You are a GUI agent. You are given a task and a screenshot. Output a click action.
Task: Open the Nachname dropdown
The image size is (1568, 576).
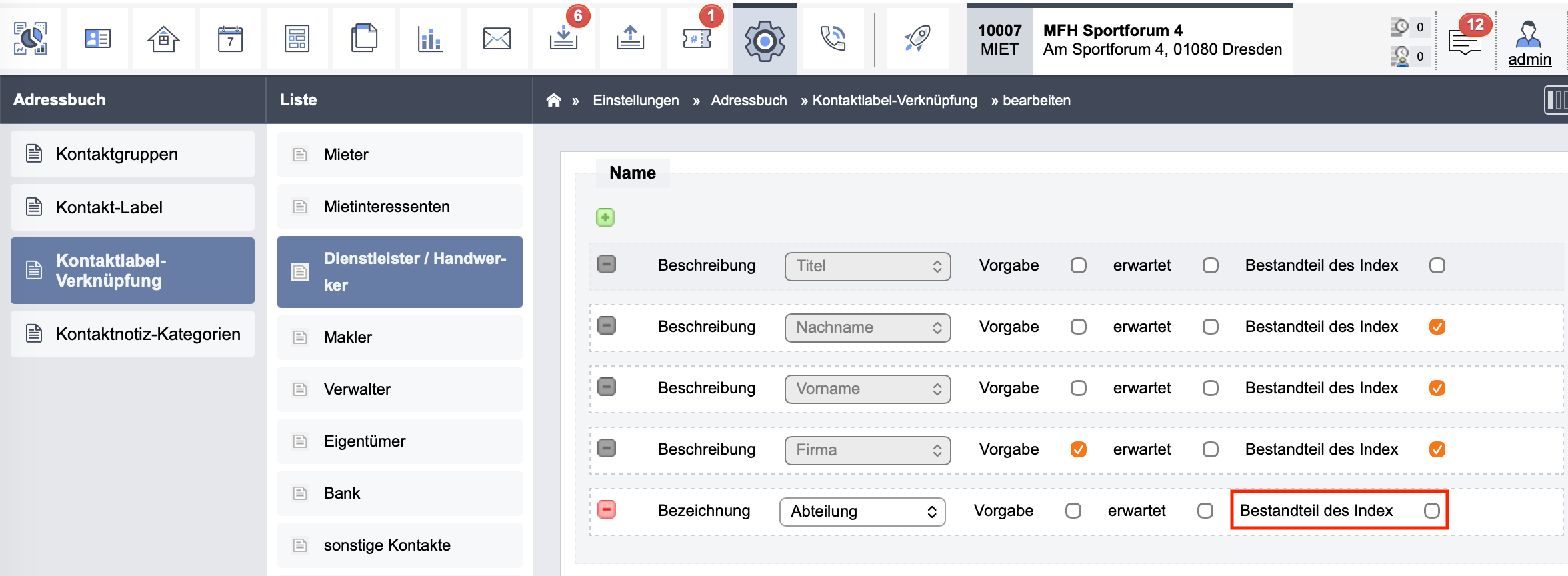click(868, 327)
